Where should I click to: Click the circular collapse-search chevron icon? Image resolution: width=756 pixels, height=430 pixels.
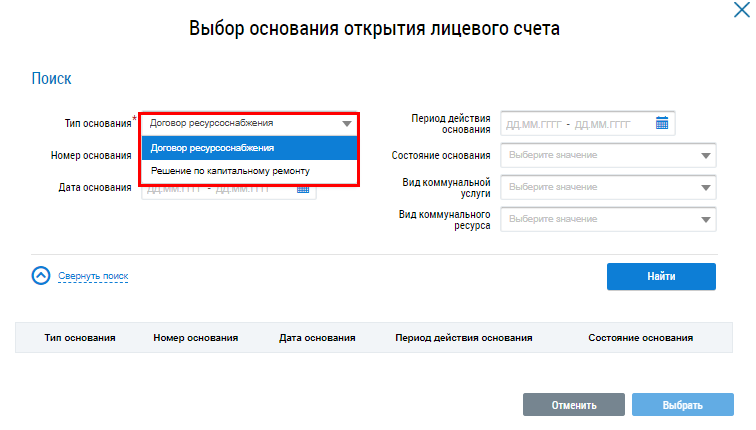coord(41,276)
